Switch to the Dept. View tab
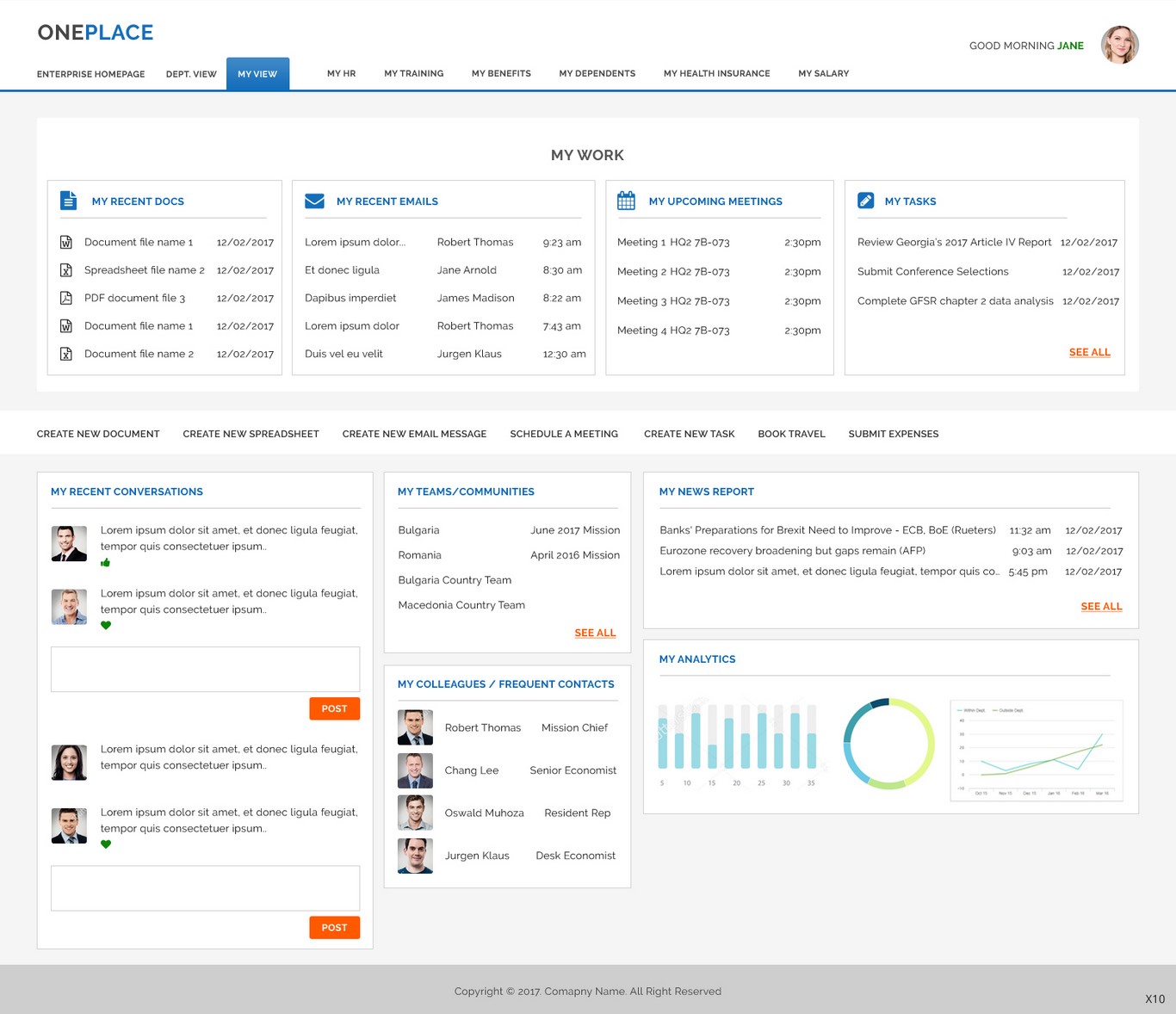Screen dimensions: 1176x1014 click(x=191, y=74)
